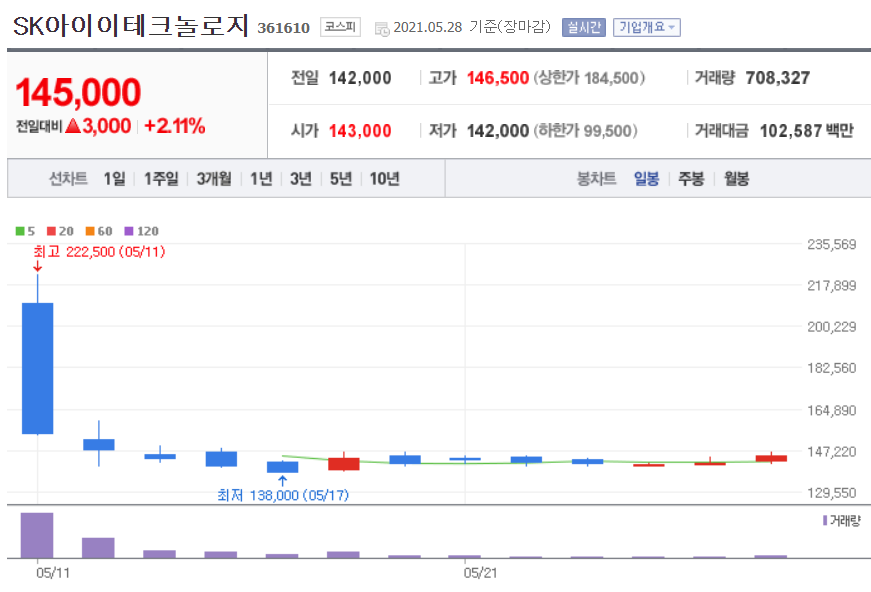Image resolution: width=871 pixels, height=592 pixels.
Task: Click the 2021.05.28 기준(장마감) date text
Action: point(472,27)
